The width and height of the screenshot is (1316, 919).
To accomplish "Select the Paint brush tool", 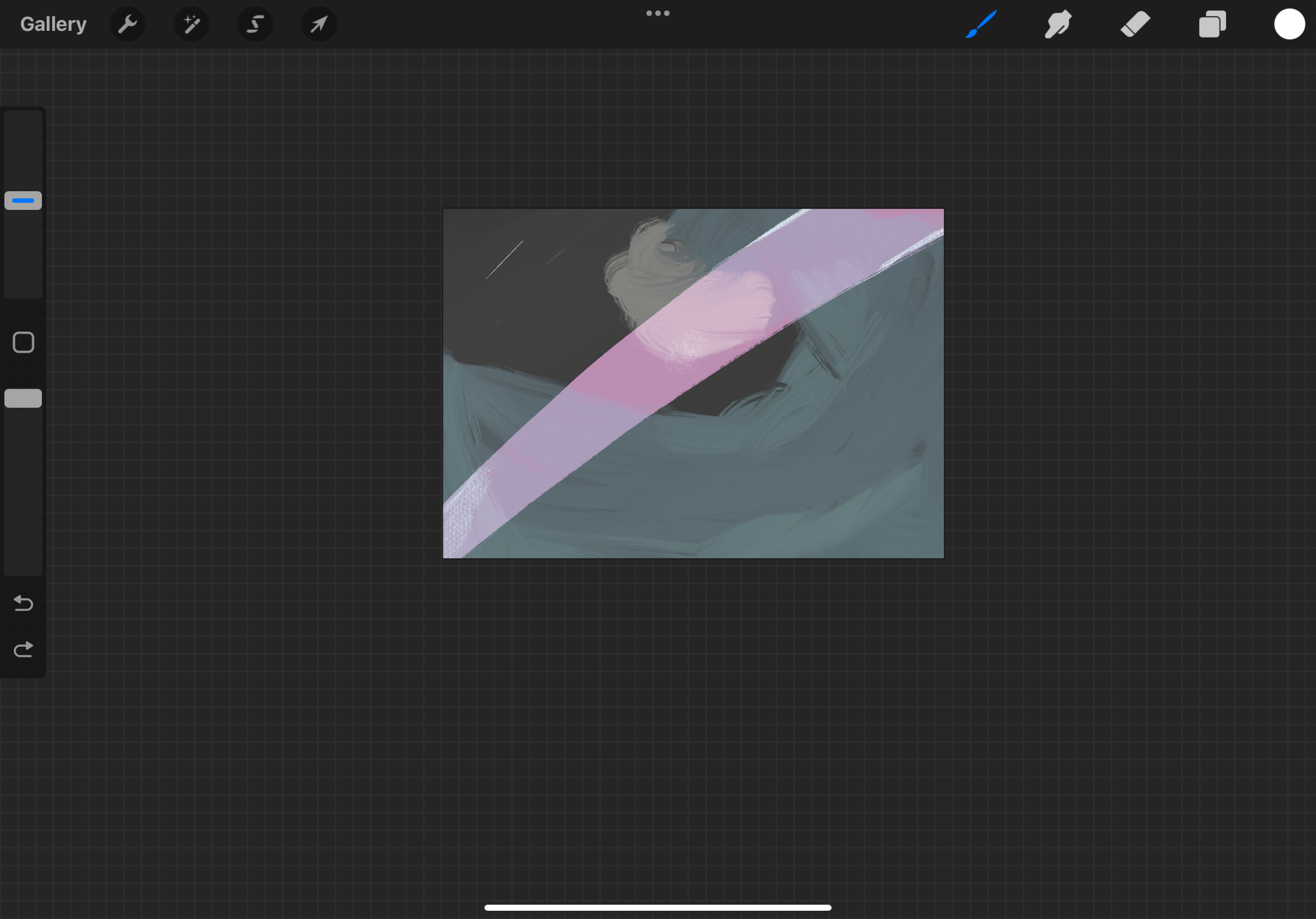I will [x=981, y=24].
